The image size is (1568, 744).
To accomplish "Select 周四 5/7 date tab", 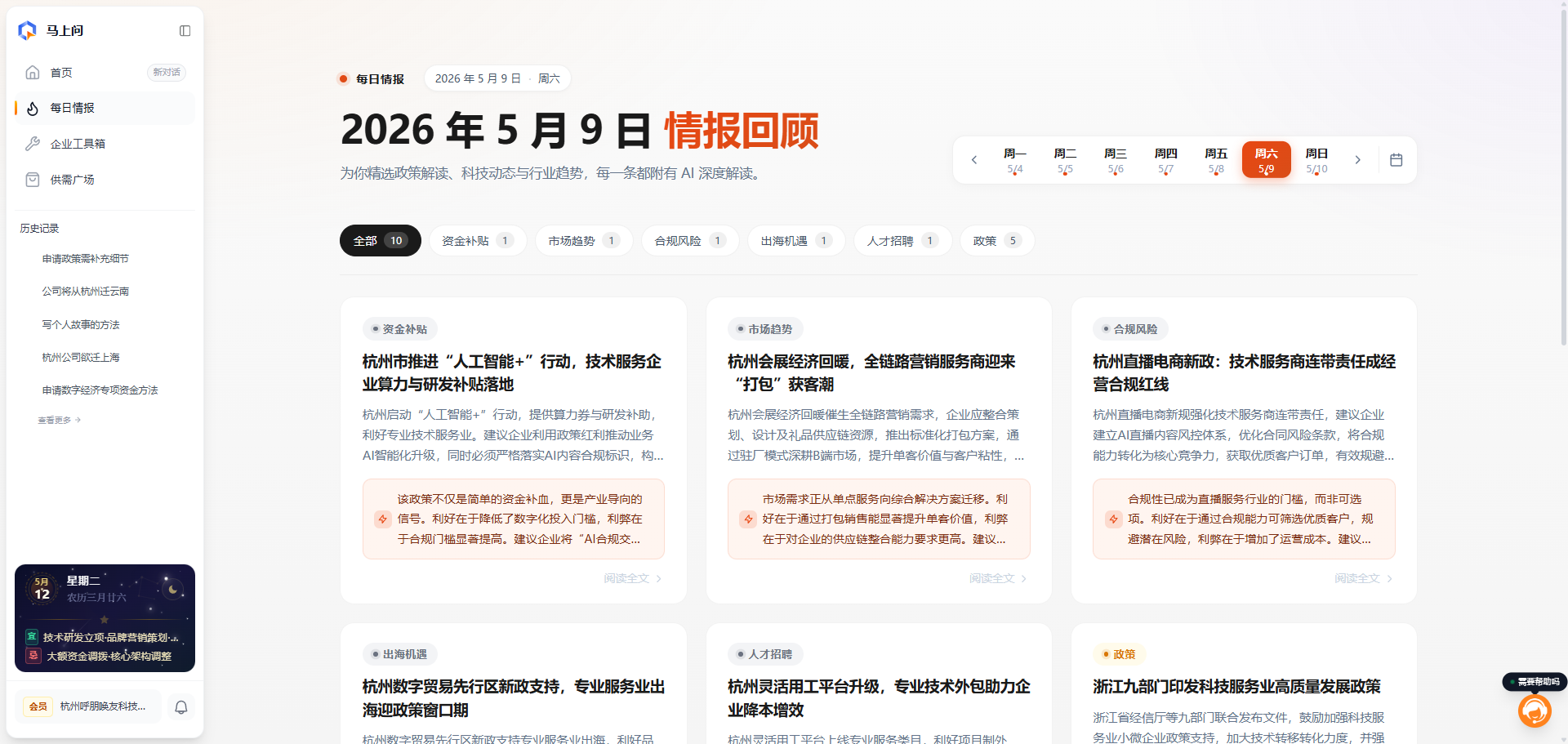I will 1165,160.
